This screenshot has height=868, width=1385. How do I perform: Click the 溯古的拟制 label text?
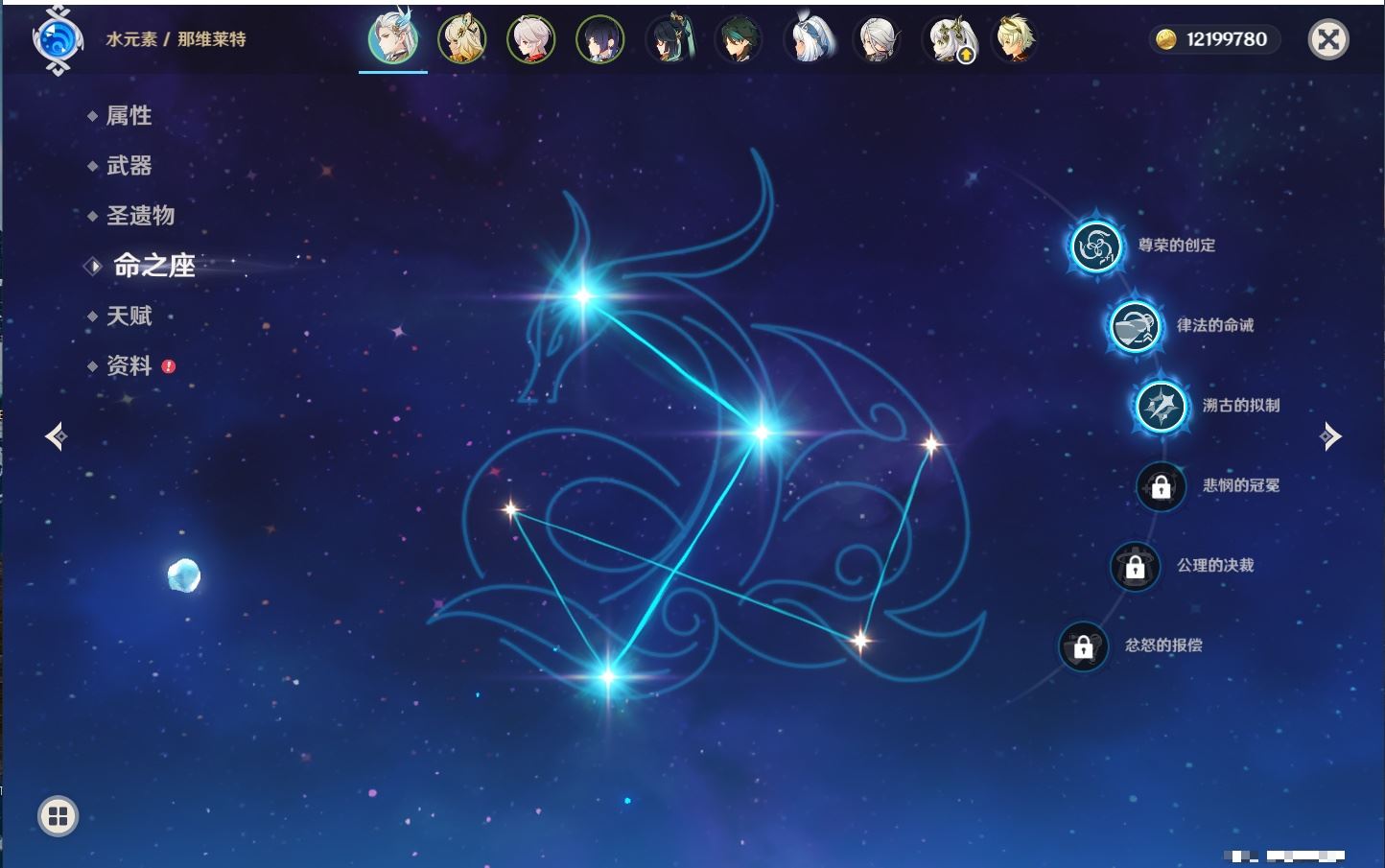tap(1241, 405)
